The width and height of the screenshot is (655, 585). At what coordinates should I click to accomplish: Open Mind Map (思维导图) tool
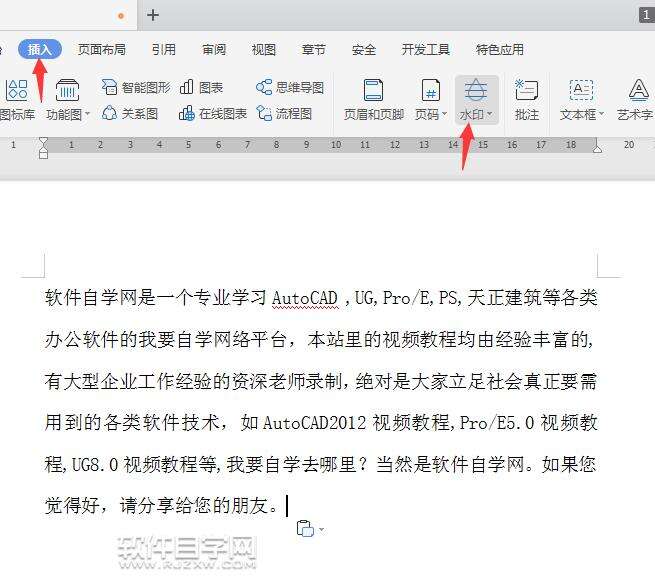[x=290, y=87]
